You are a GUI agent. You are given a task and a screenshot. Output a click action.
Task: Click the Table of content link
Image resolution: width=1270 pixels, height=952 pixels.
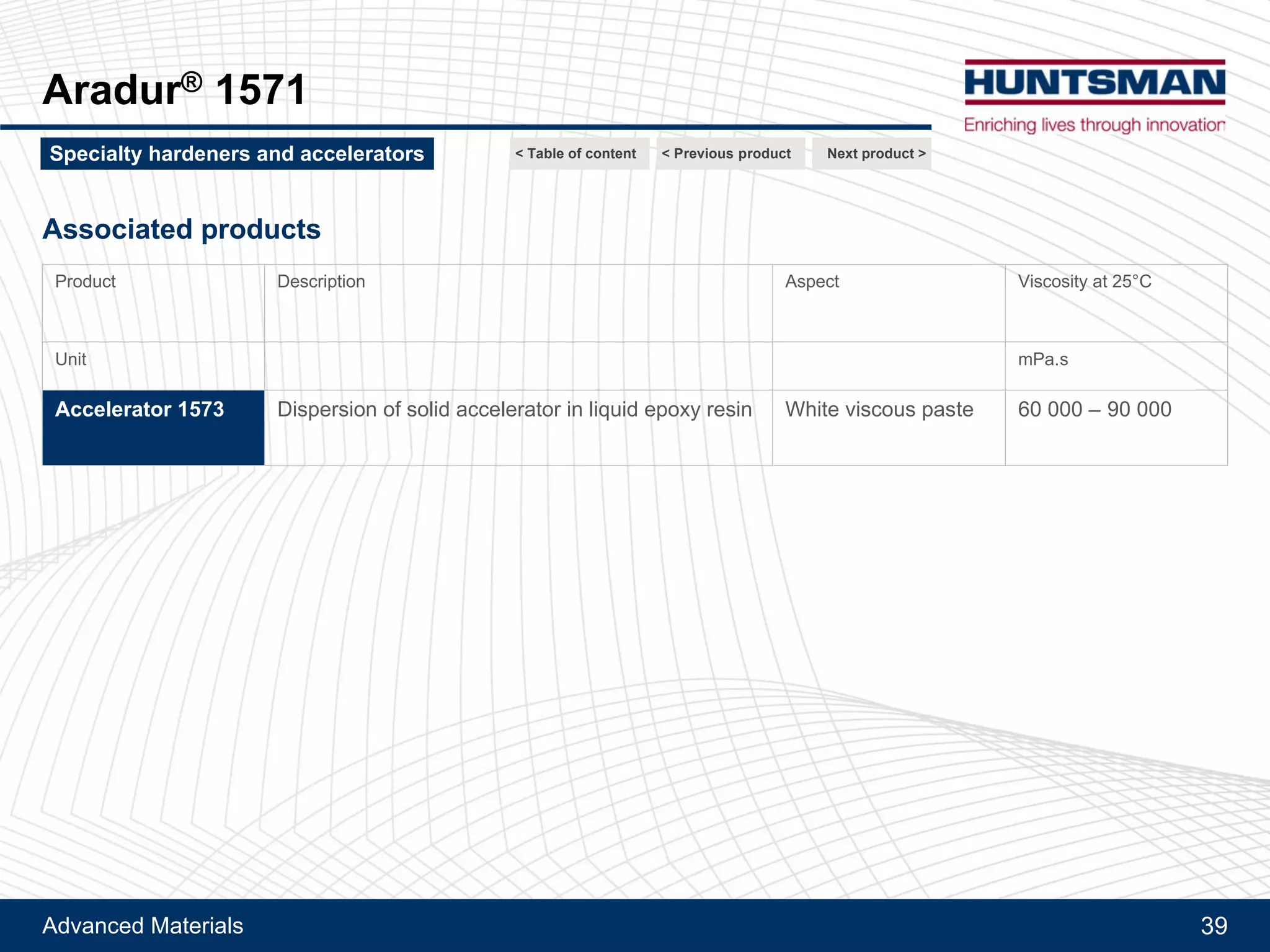click(x=578, y=154)
